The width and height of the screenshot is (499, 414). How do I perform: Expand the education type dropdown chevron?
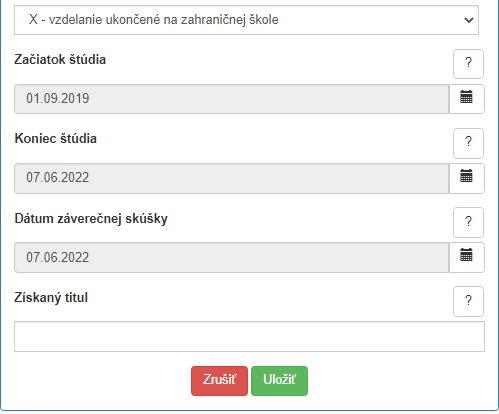469,20
